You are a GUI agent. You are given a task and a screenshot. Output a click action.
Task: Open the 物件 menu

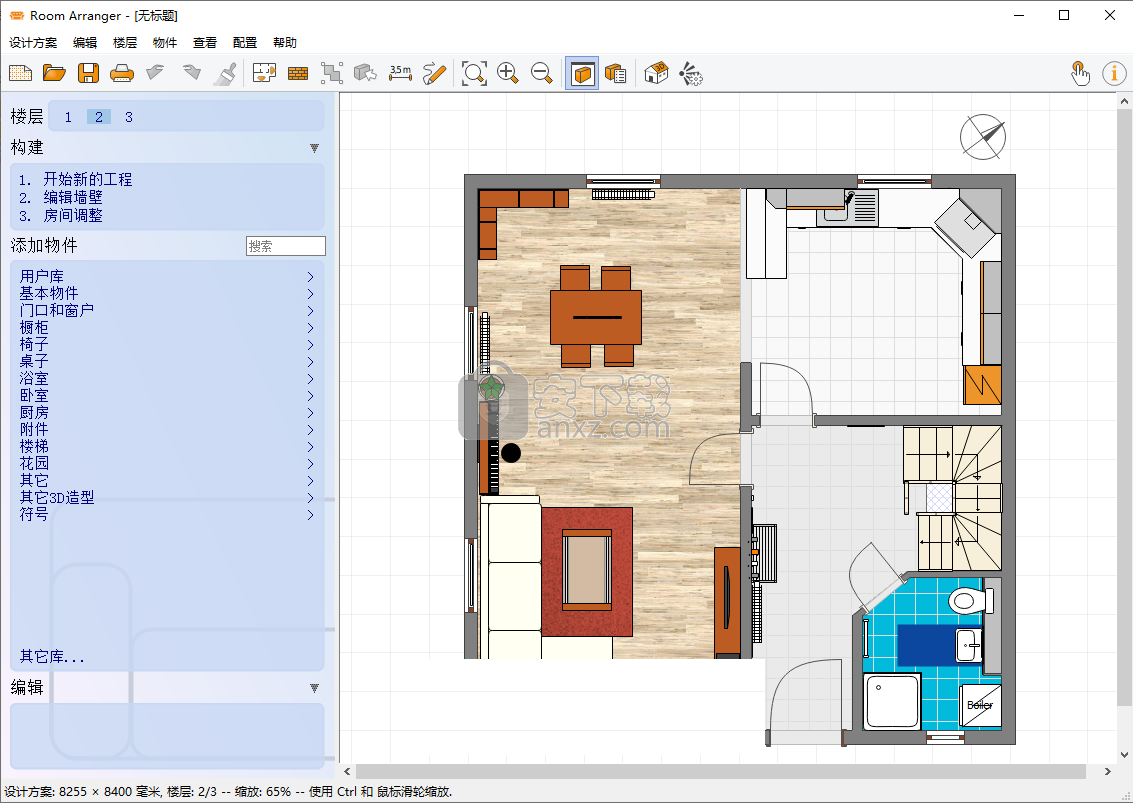click(x=165, y=43)
